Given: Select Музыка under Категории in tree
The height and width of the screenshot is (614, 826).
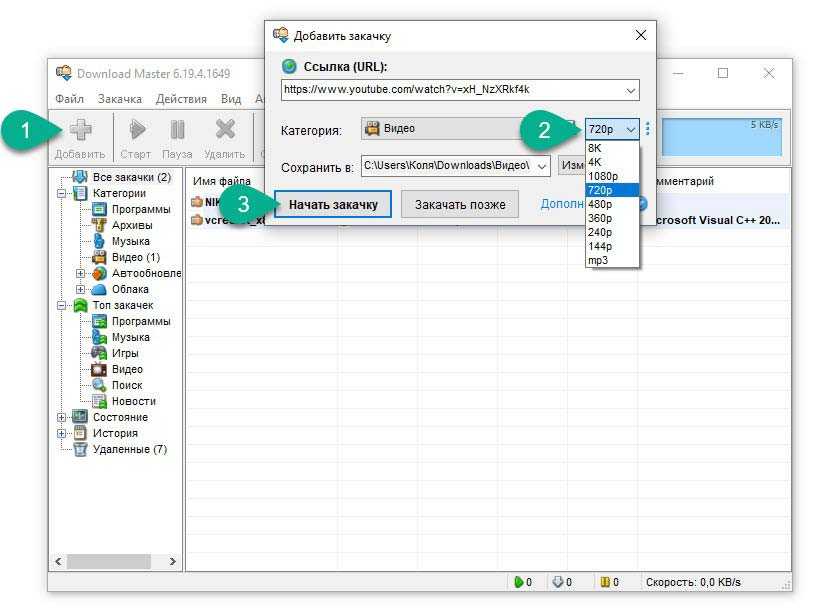Looking at the screenshot, I should coord(130,241).
